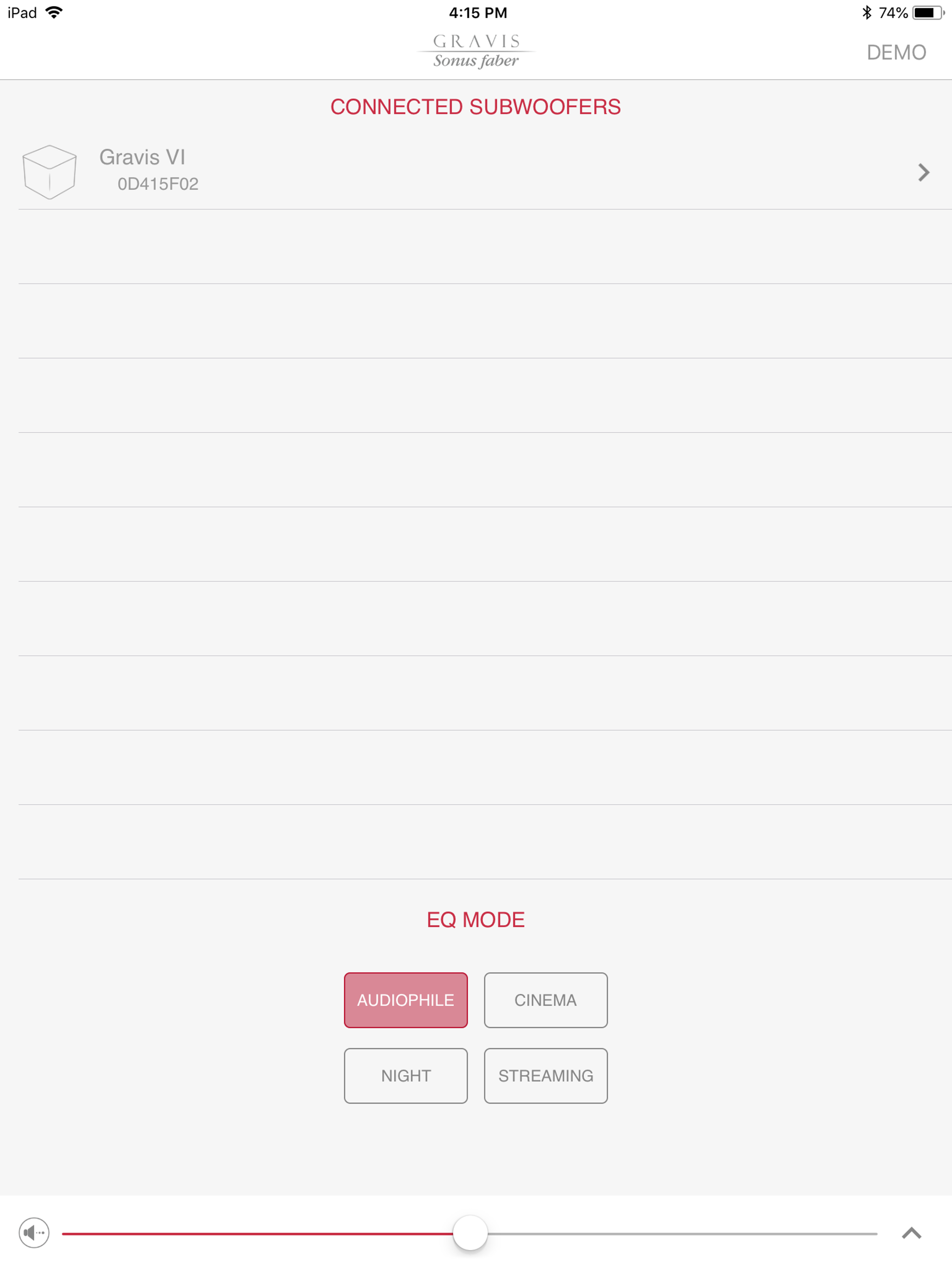This screenshot has height=1270, width=952.
Task: Tap the subwoofer cube icon
Action: point(49,172)
